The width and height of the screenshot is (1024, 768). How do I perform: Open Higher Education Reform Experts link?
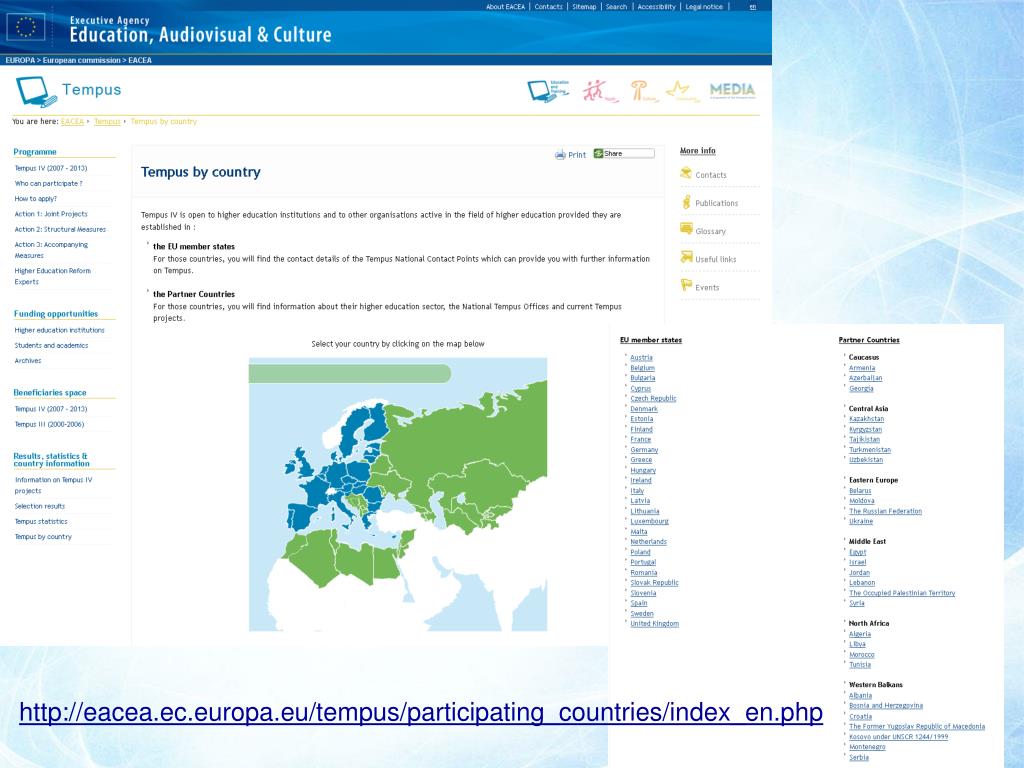tap(52, 276)
